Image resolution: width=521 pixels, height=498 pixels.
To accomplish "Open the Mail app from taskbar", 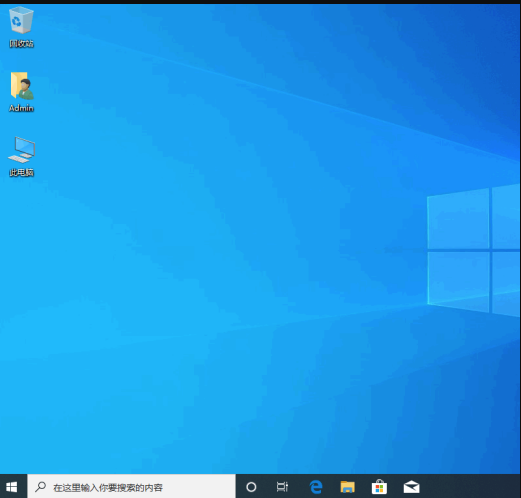I will pos(411,487).
